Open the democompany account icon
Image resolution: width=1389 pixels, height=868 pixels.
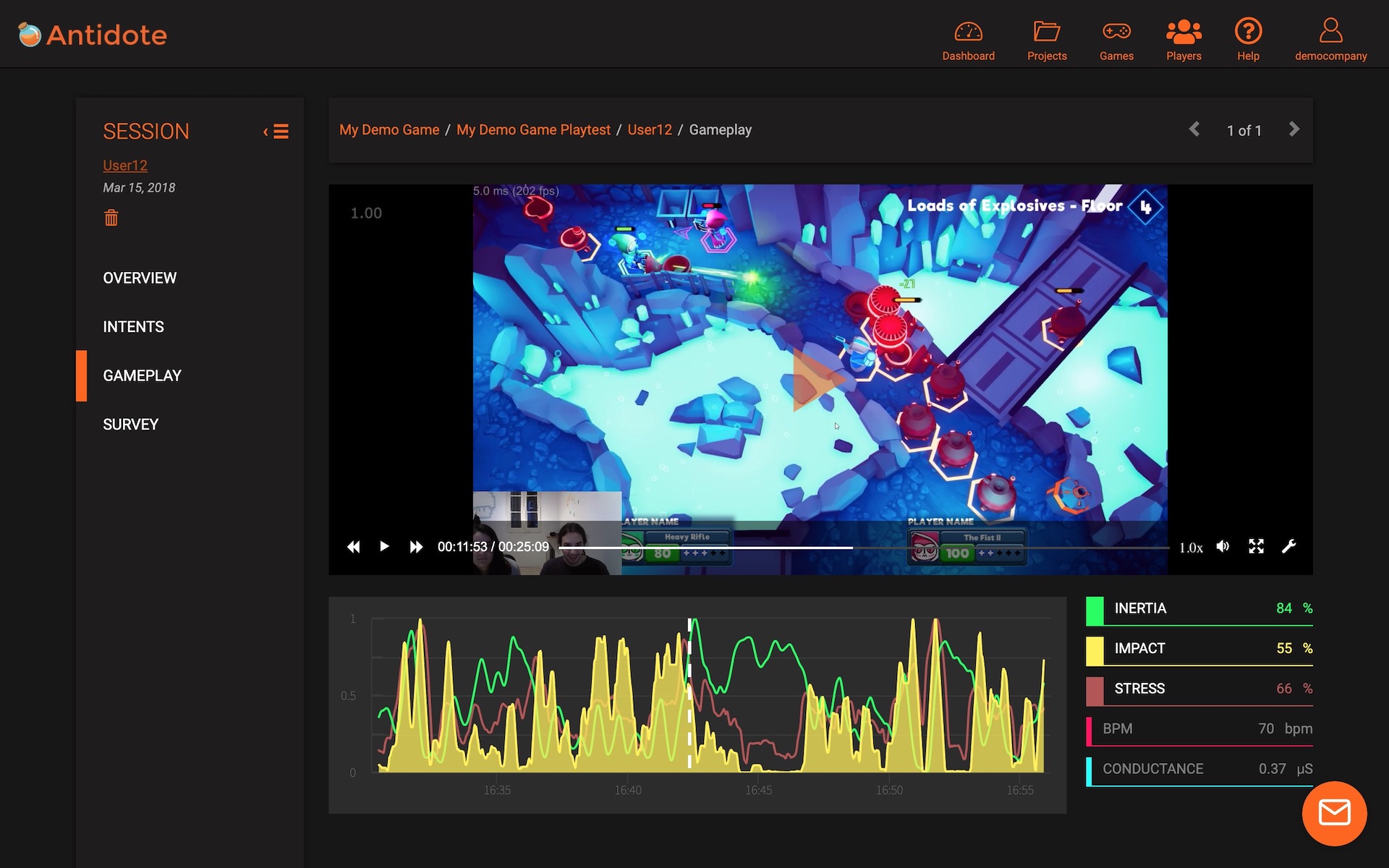coord(1330,31)
